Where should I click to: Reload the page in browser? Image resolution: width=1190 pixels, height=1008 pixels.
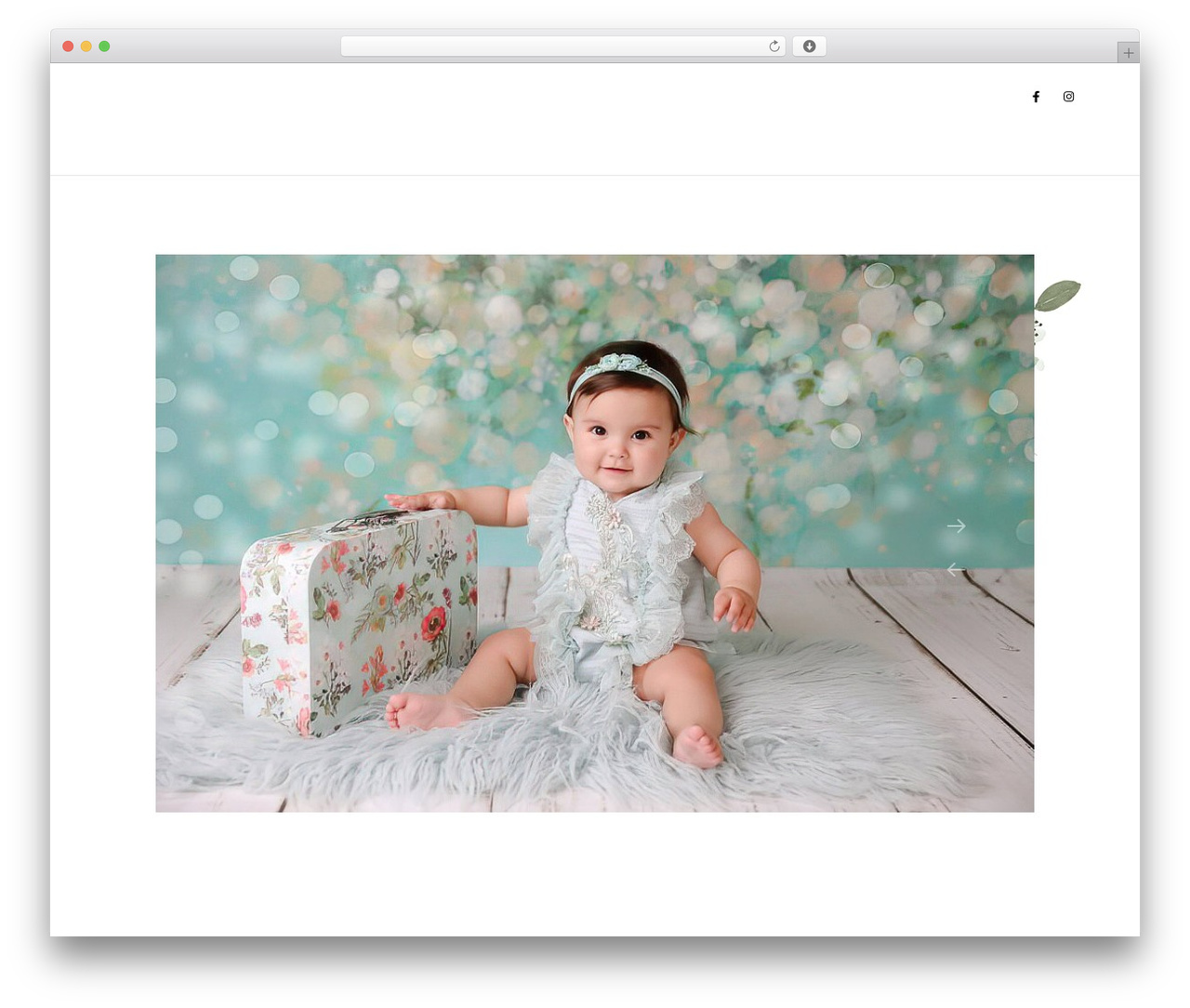[x=774, y=46]
